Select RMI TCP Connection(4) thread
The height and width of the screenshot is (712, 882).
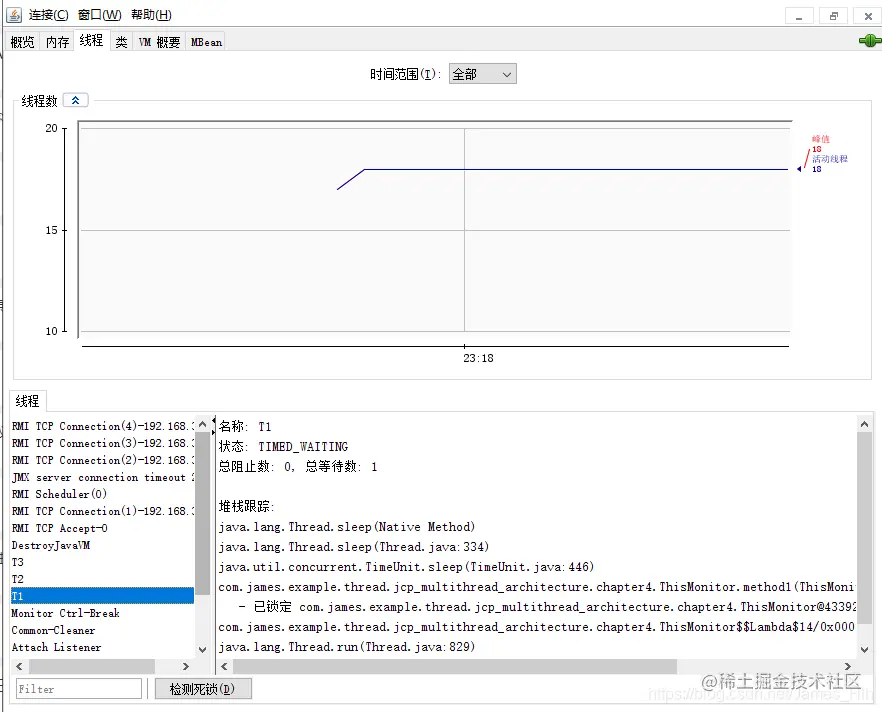[102, 426]
